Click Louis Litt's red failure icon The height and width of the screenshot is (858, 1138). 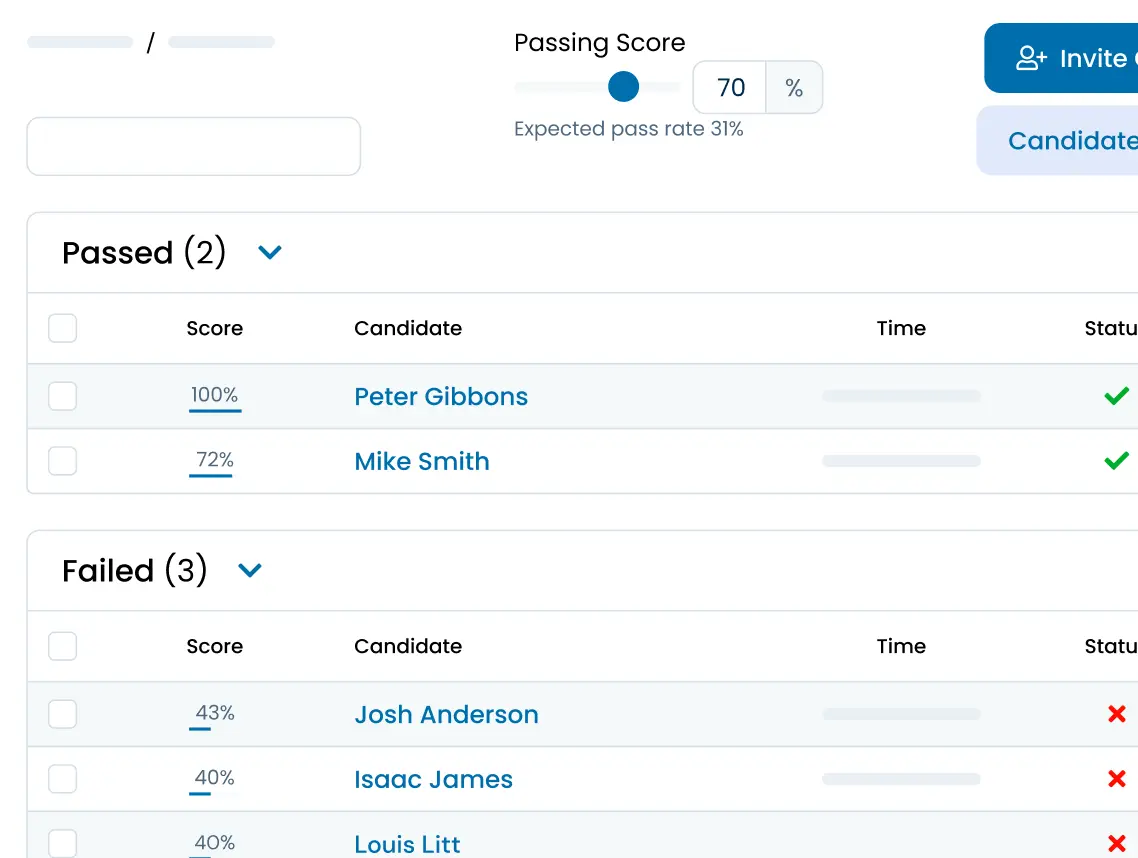point(1117,842)
